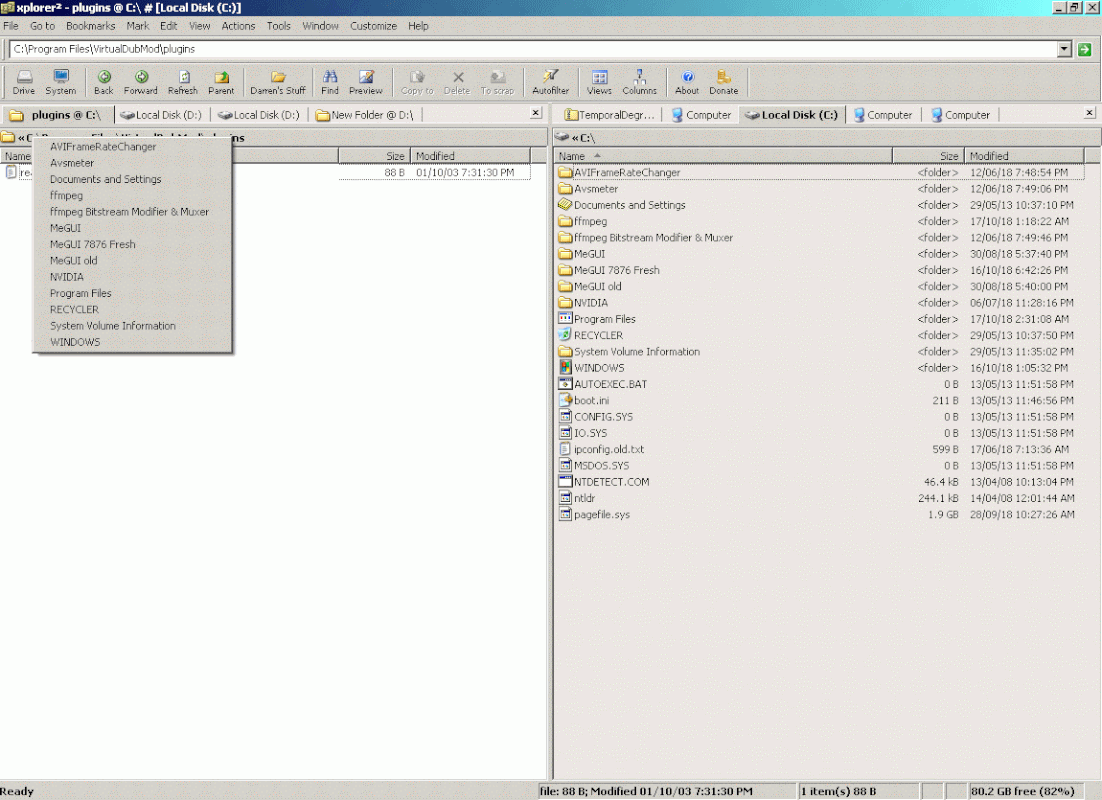Select the AVIFrameRateChanger folder icon in right pane
Screen dimensions: 1102x800
pos(565,172)
